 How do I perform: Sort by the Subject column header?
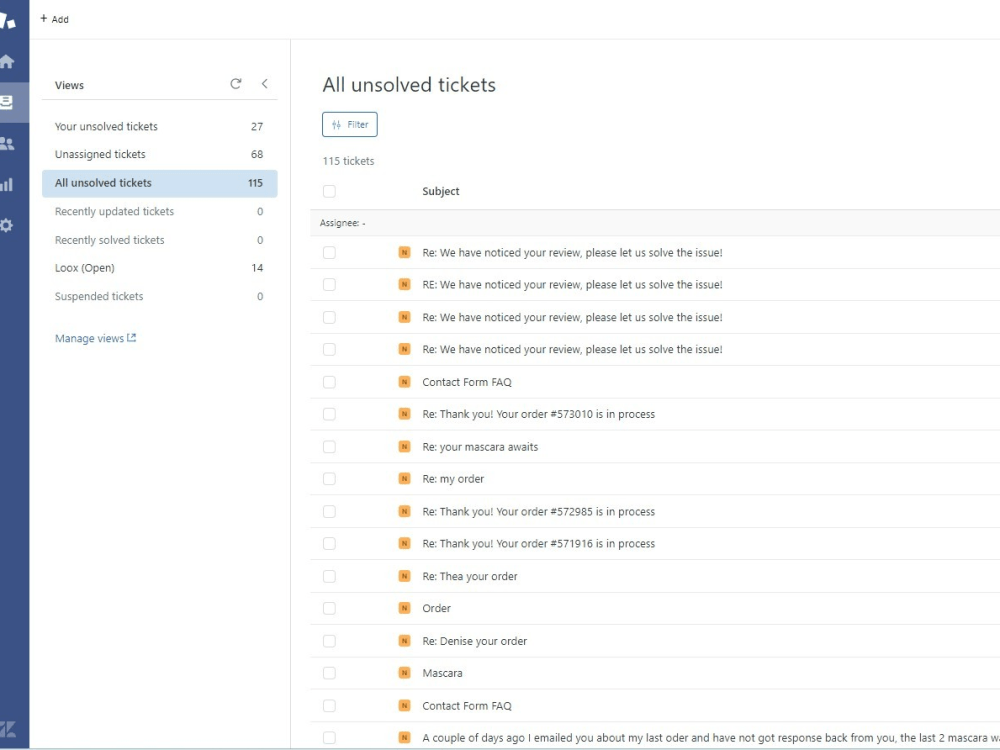pos(441,191)
